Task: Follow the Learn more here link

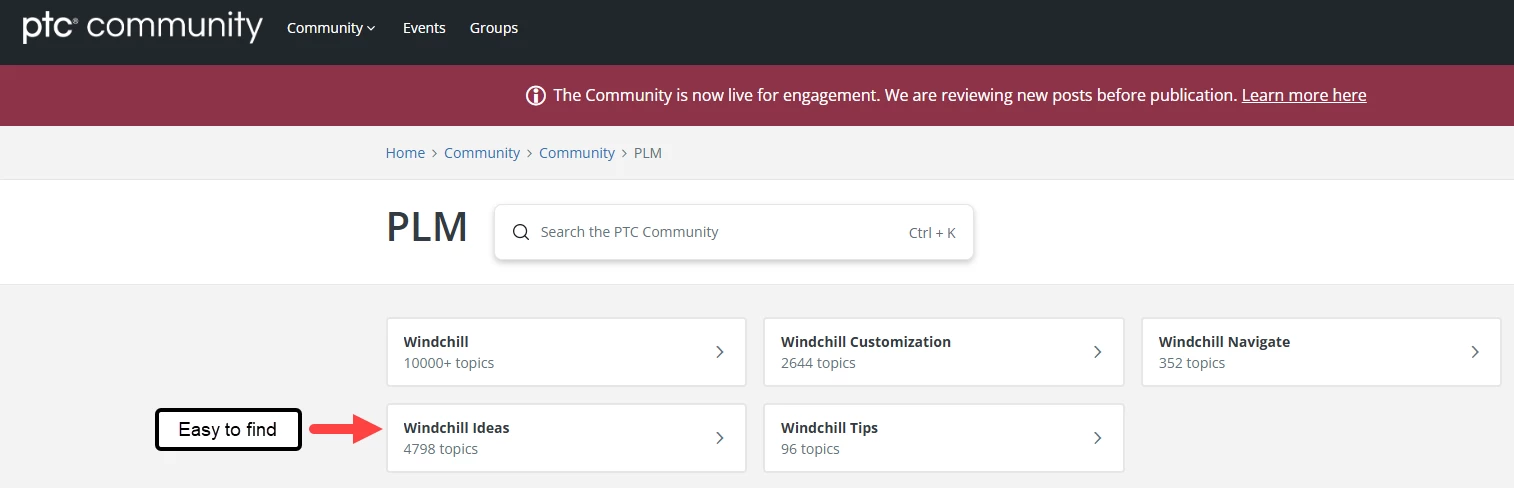Action: [1304, 95]
